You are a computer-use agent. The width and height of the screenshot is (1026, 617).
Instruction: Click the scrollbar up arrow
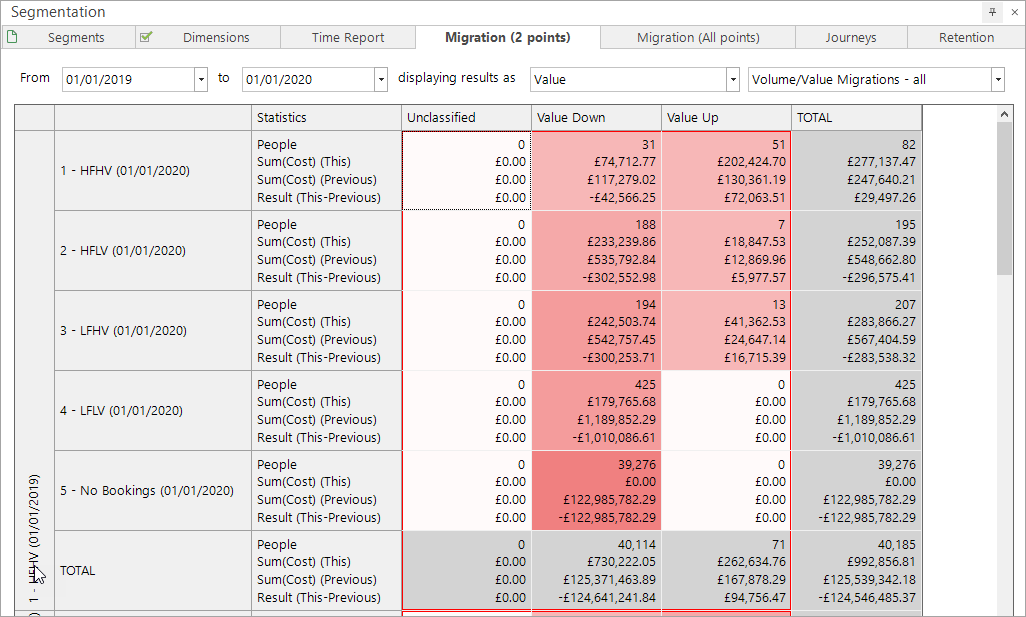tap(1004, 114)
